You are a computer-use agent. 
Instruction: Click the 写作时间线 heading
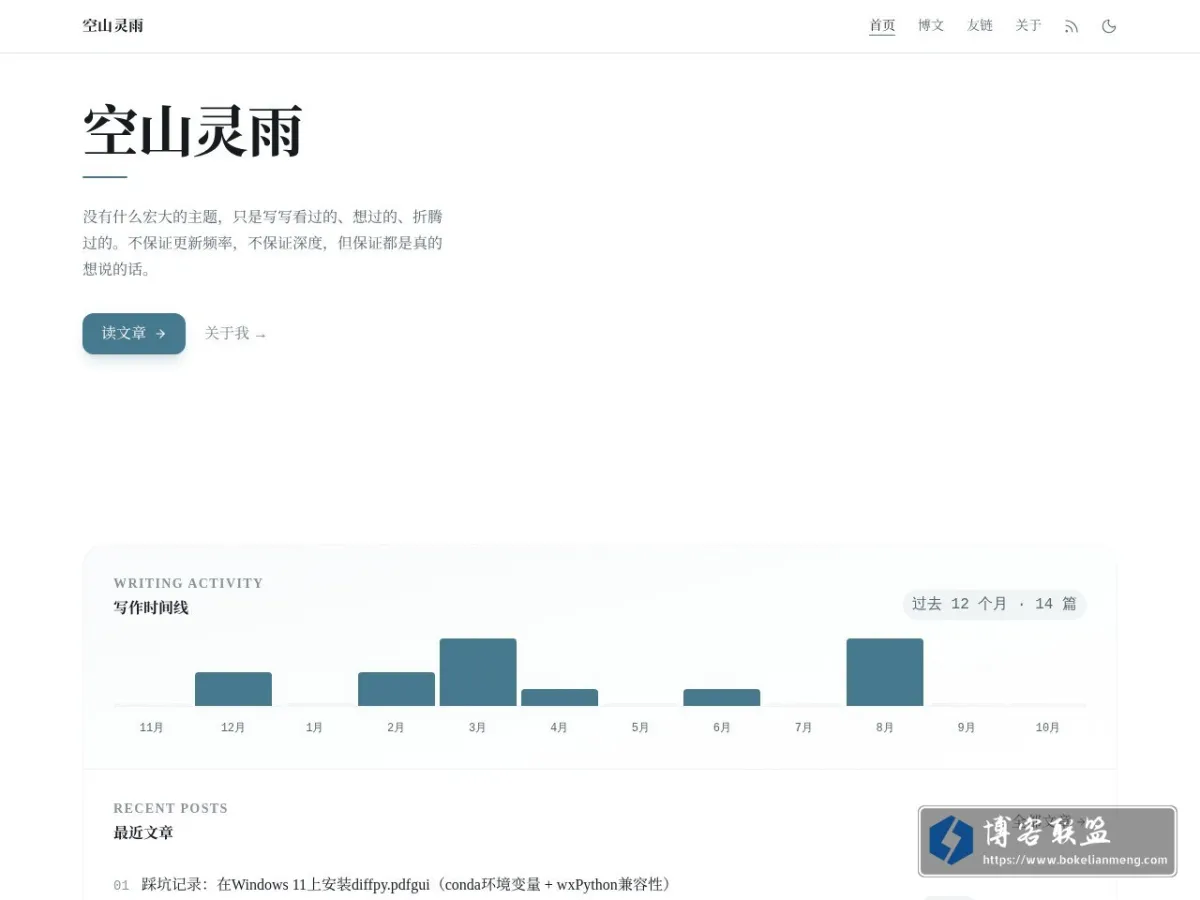151,608
